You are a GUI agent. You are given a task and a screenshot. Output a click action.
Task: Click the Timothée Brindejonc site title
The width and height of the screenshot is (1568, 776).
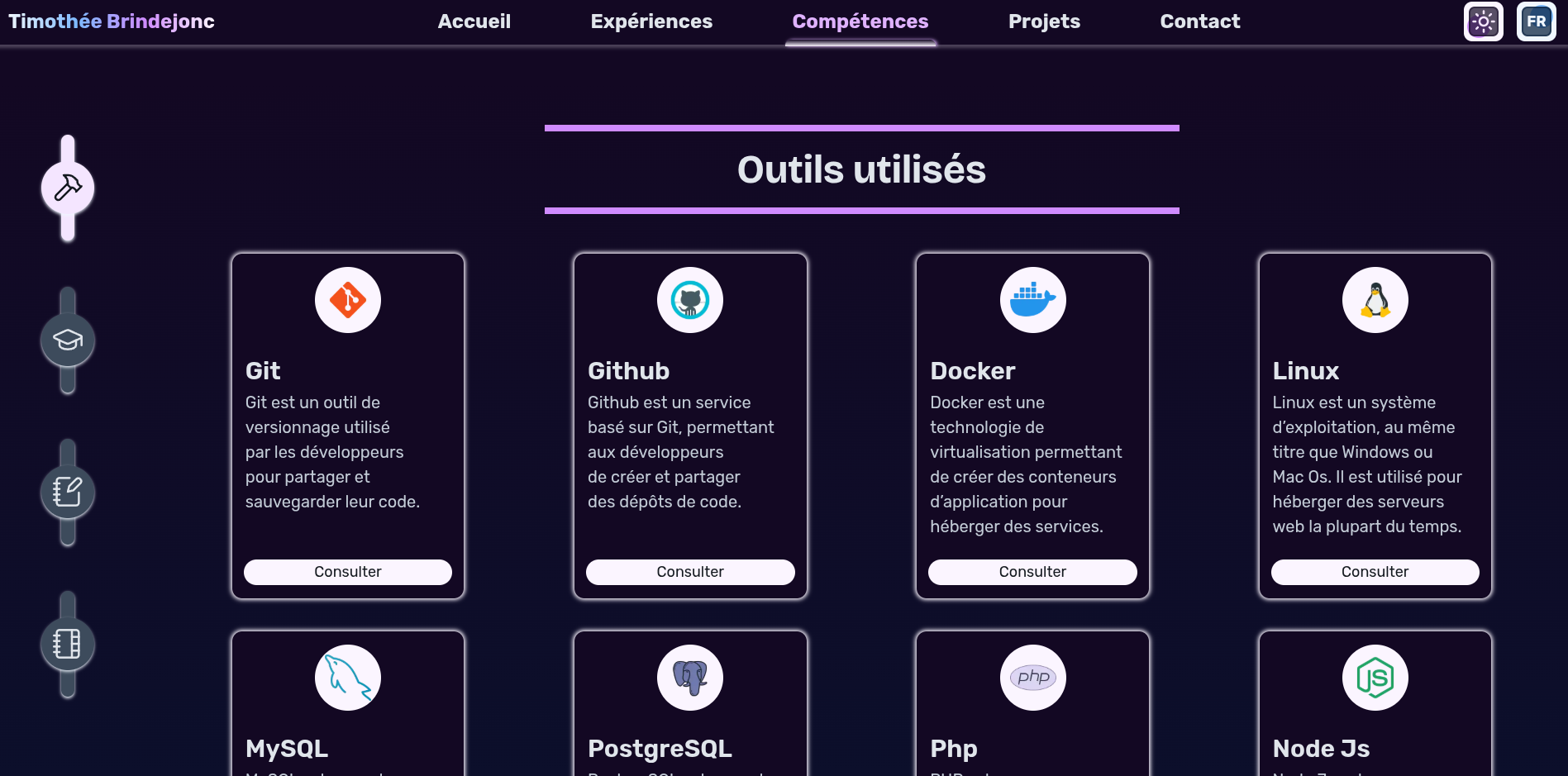[x=112, y=21]
